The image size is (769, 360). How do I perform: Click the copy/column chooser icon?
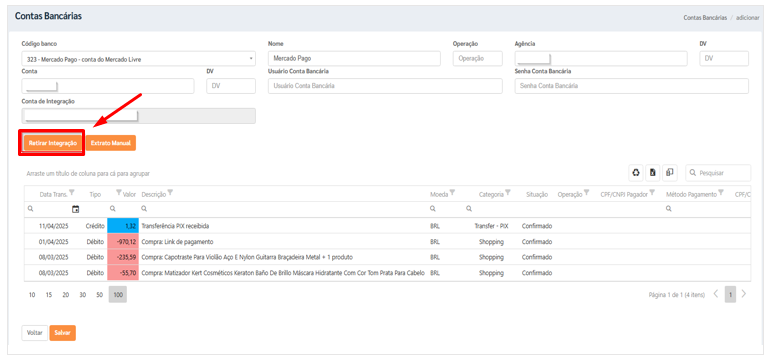click(x=669, y=173)
